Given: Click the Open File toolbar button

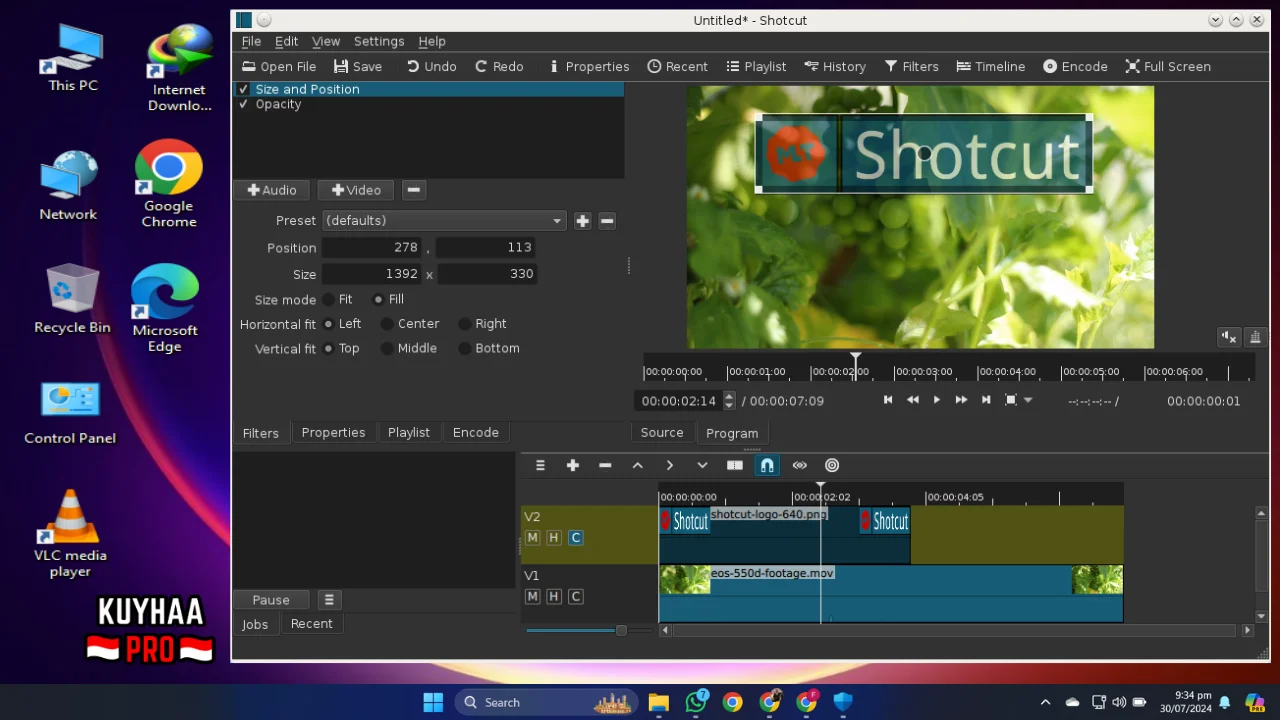Looking at the screenshot, I should pyautogui.click(x=279, y=66).
